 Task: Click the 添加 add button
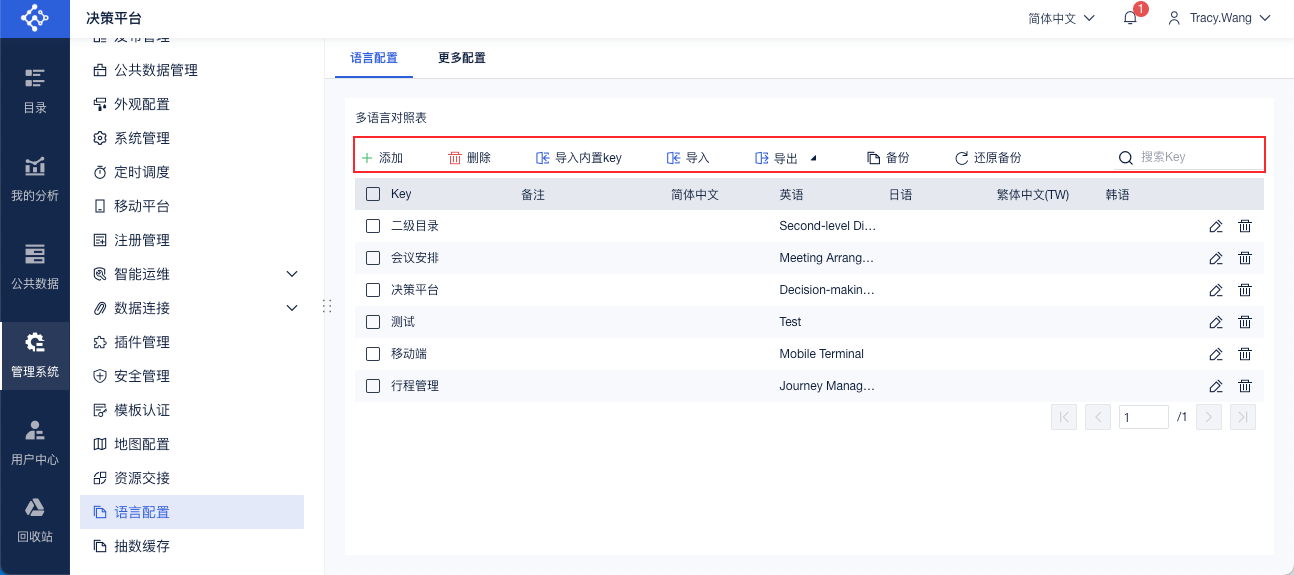382,158
